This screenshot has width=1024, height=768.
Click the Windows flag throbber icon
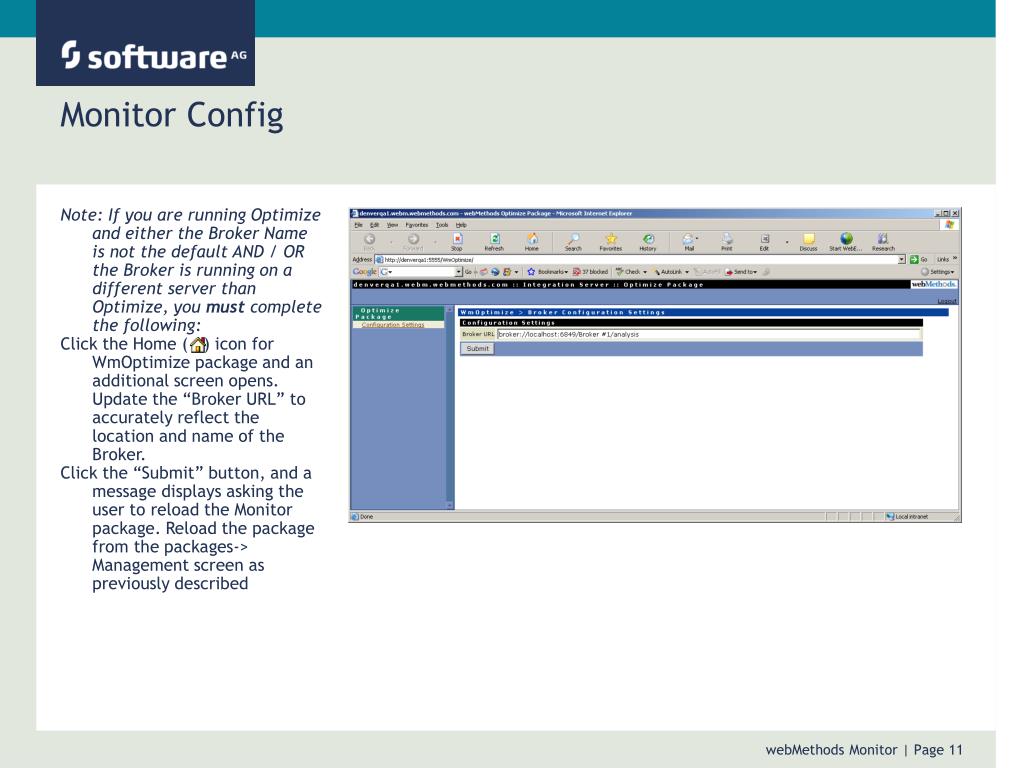(x=950, y=225)
